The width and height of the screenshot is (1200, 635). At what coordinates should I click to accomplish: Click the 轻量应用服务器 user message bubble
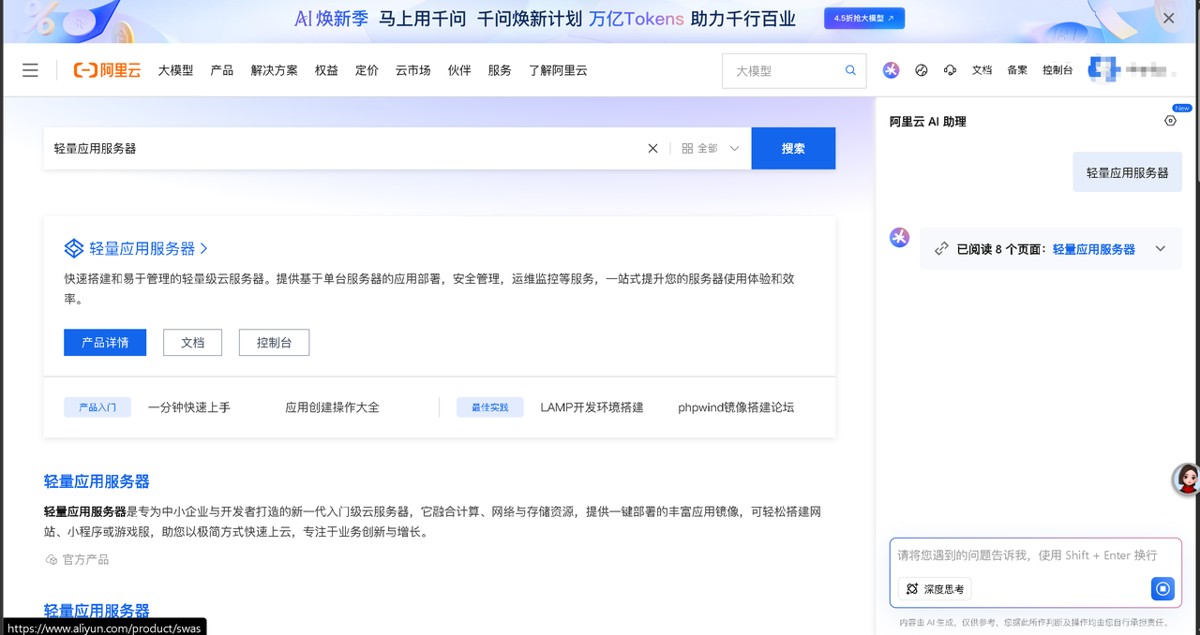1127,172
